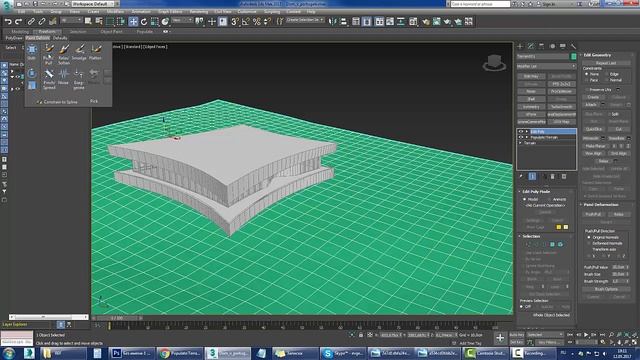Viewport: 640px width, 360px height.
Task: Click the Redo arrow in main toolbar
Action: tap(18, 21)
